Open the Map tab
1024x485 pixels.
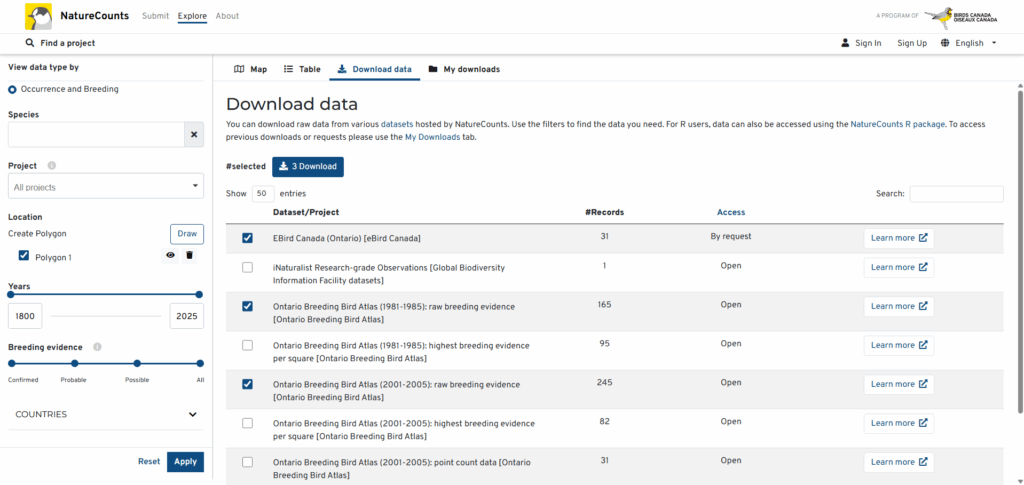click(x=251, y=69)
